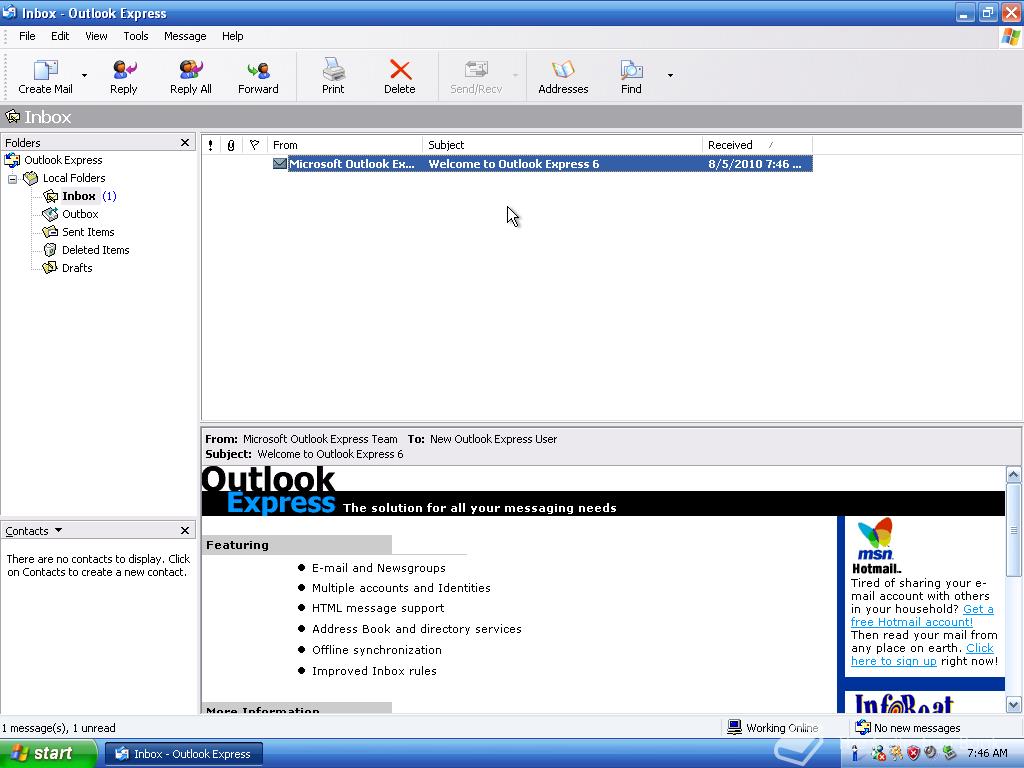Viewport: 1024px width, 768px height.
Task: Select the Welcome to Outlook Express 6 message
Action: click(542, 164)
